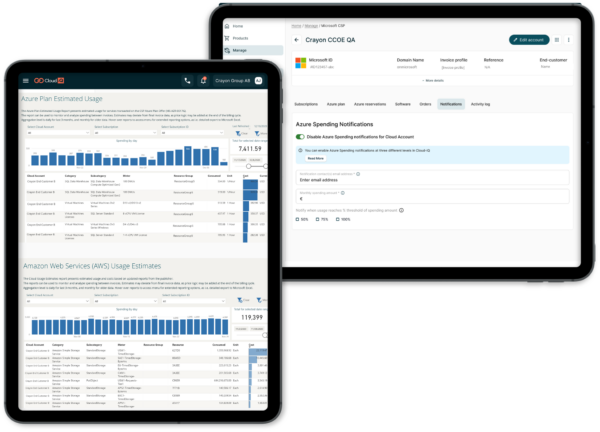Screen dimensions: 600x432
Task: Click the back arrow beside Crayon CCOE QA
Action: [297, 39]
